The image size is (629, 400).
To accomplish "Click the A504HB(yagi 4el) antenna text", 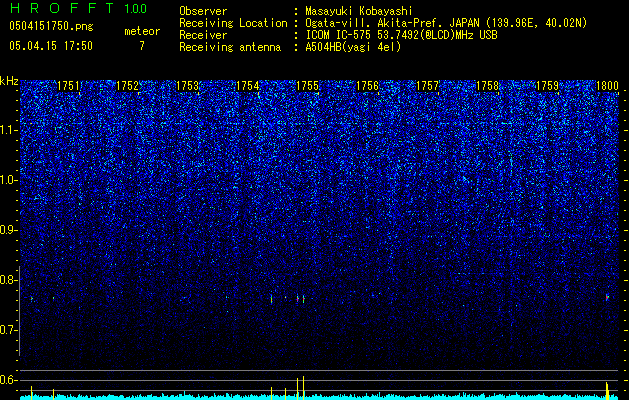I will coord(353,47).
